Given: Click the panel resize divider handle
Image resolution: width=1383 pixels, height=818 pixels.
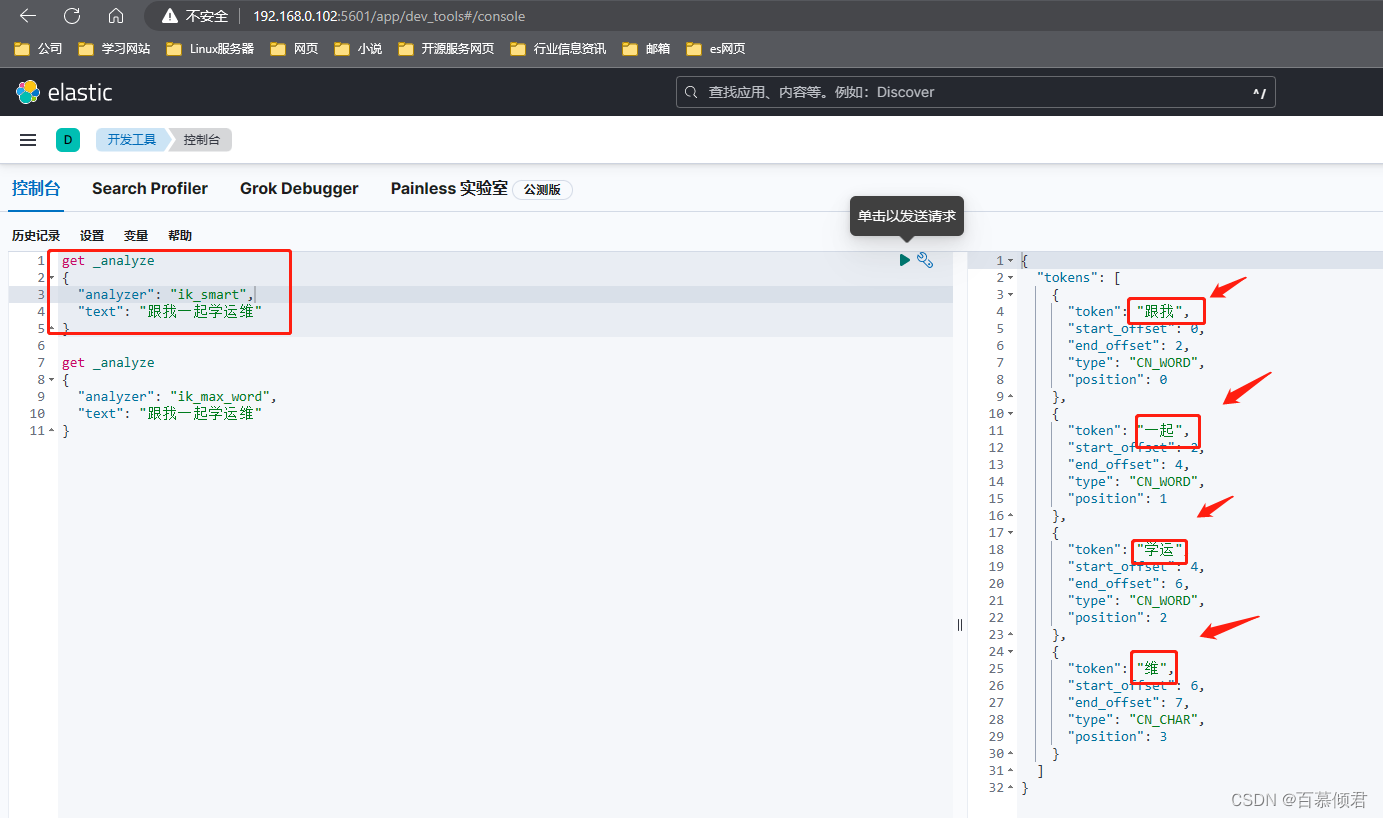Looking at the screenshot, I should [x=960, y=624].
